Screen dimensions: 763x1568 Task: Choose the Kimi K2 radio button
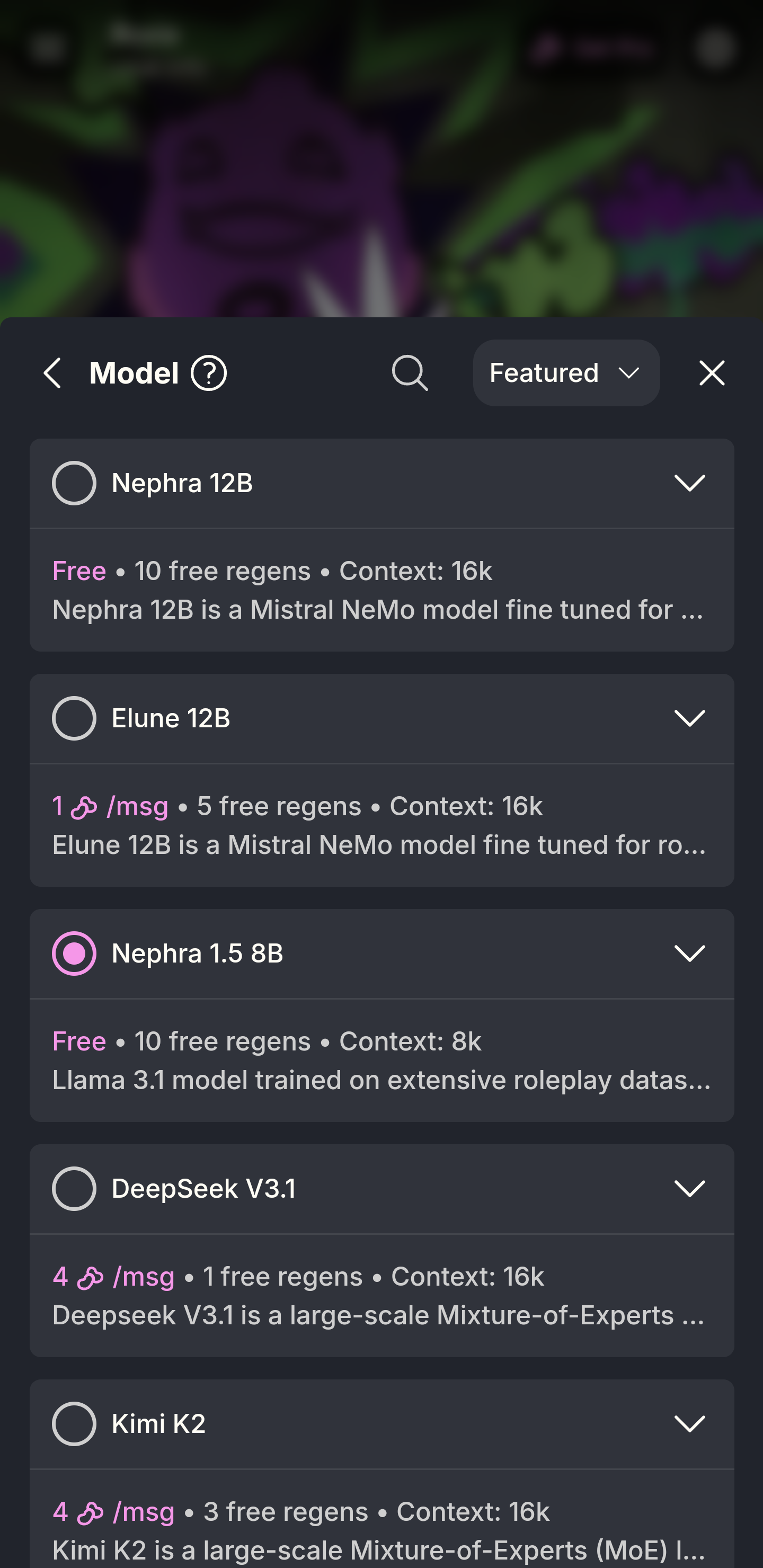pyautogui.click(x=74, y=1424)
